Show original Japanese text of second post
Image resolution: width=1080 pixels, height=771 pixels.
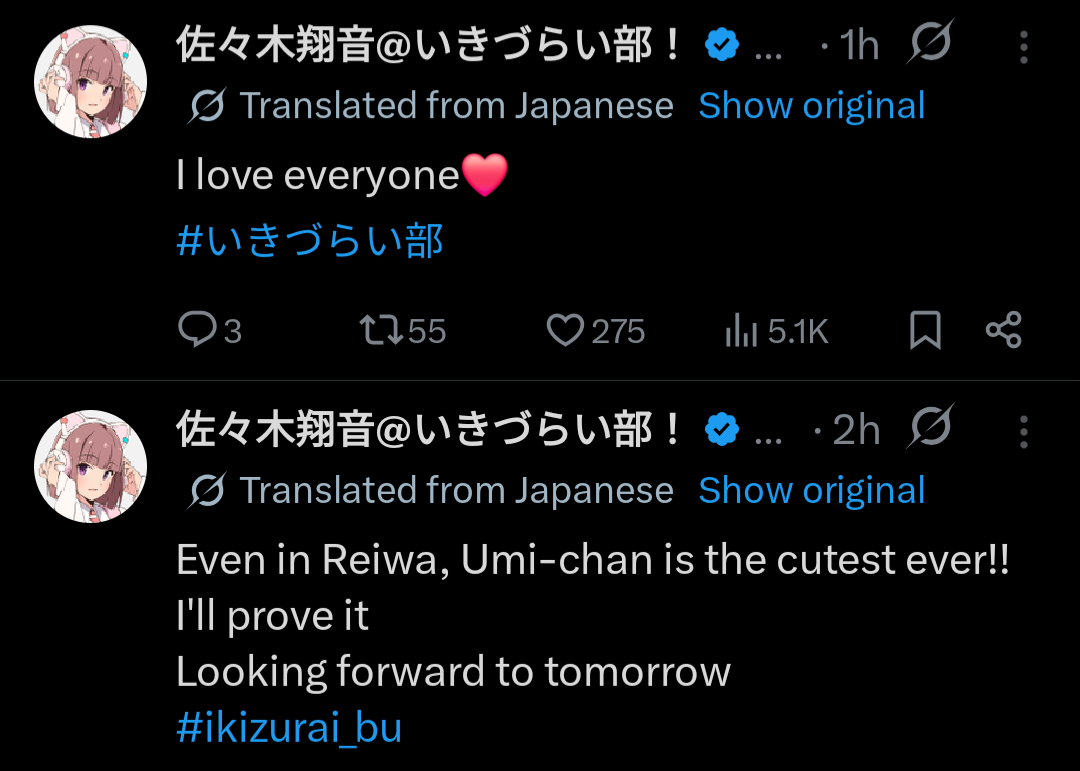[811, 491]
